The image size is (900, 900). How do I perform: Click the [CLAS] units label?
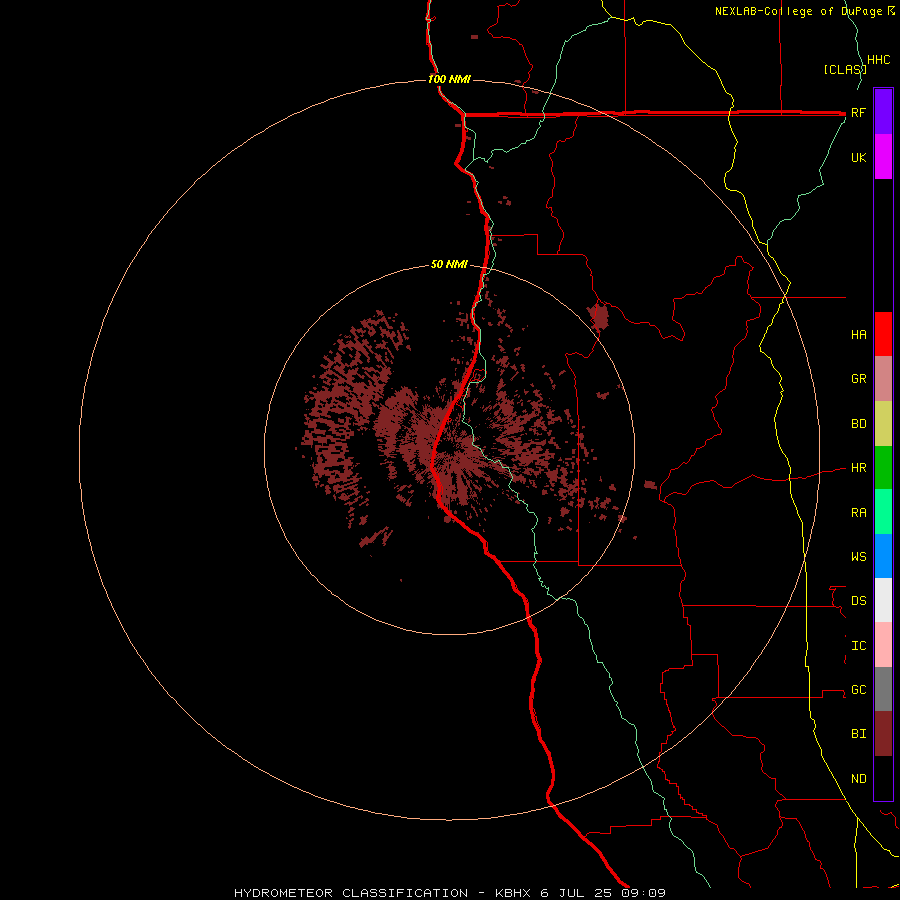[x=845, y=69]
